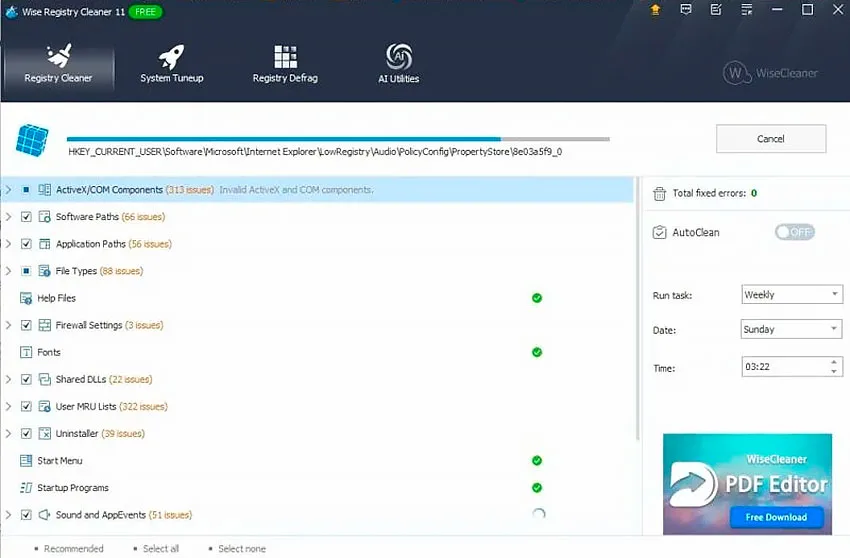Decrease the time with down arrow
Screen dimensions: 850x558
(x=834, y=371)
